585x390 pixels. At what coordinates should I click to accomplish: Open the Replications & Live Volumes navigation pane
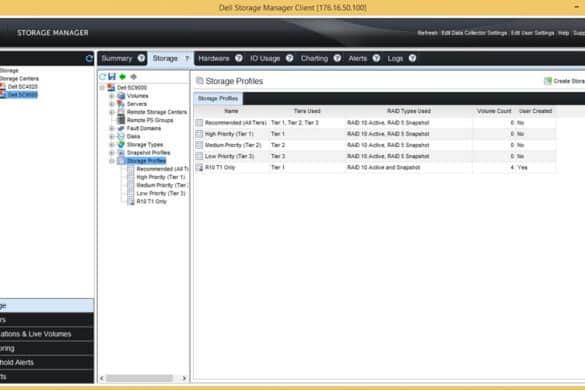(x=47, y=334)
